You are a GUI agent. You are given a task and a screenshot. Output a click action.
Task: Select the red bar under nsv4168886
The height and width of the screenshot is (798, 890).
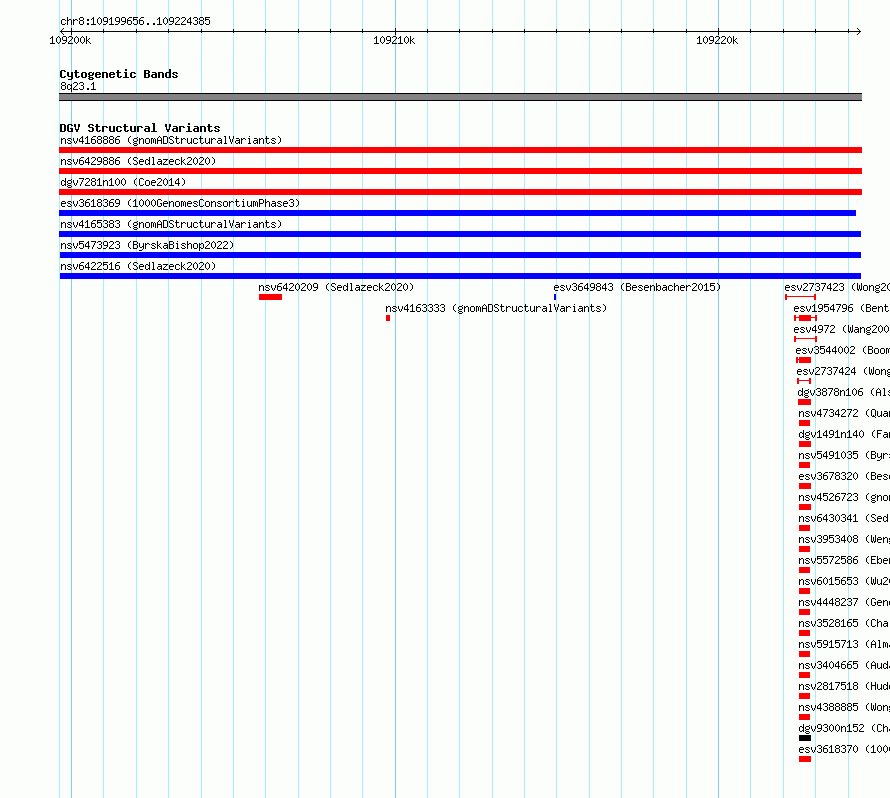[x=460, y=150]
